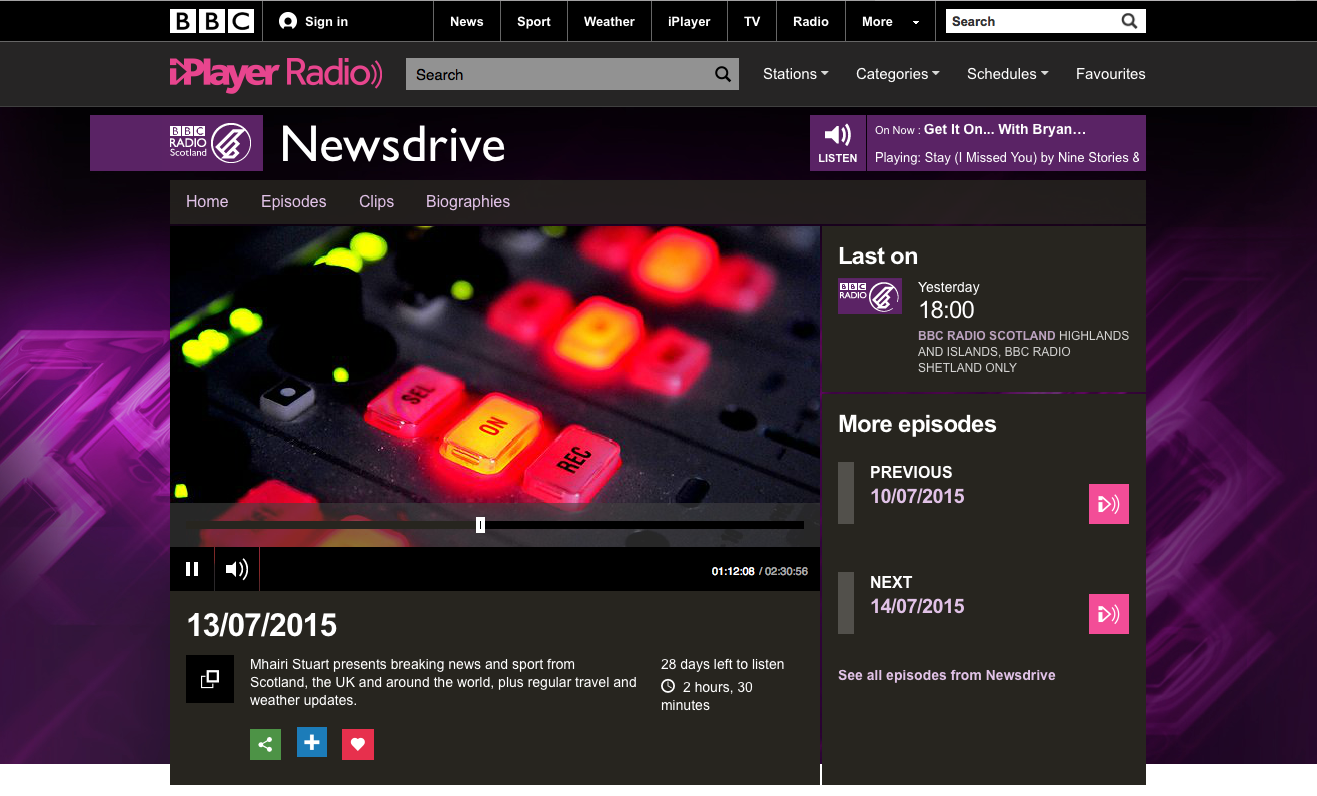Open the Radio link in top bar
Viewport: 1317px width, 796px height.
811,21
